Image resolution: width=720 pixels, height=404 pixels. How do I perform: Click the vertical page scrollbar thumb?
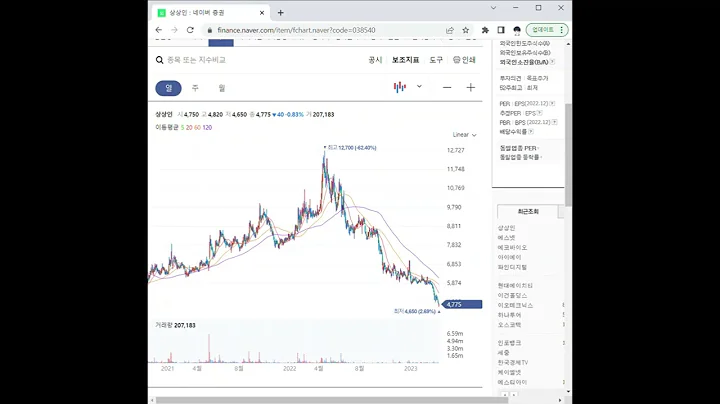click(x=568, y=154)
